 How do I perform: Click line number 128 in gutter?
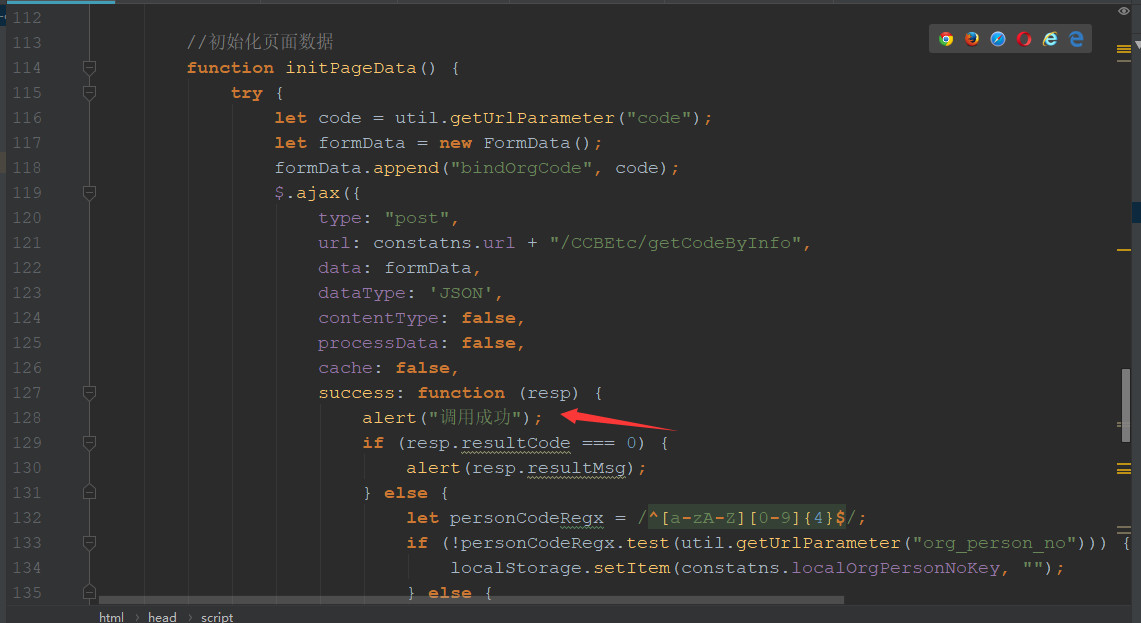[x=27, y=418]
